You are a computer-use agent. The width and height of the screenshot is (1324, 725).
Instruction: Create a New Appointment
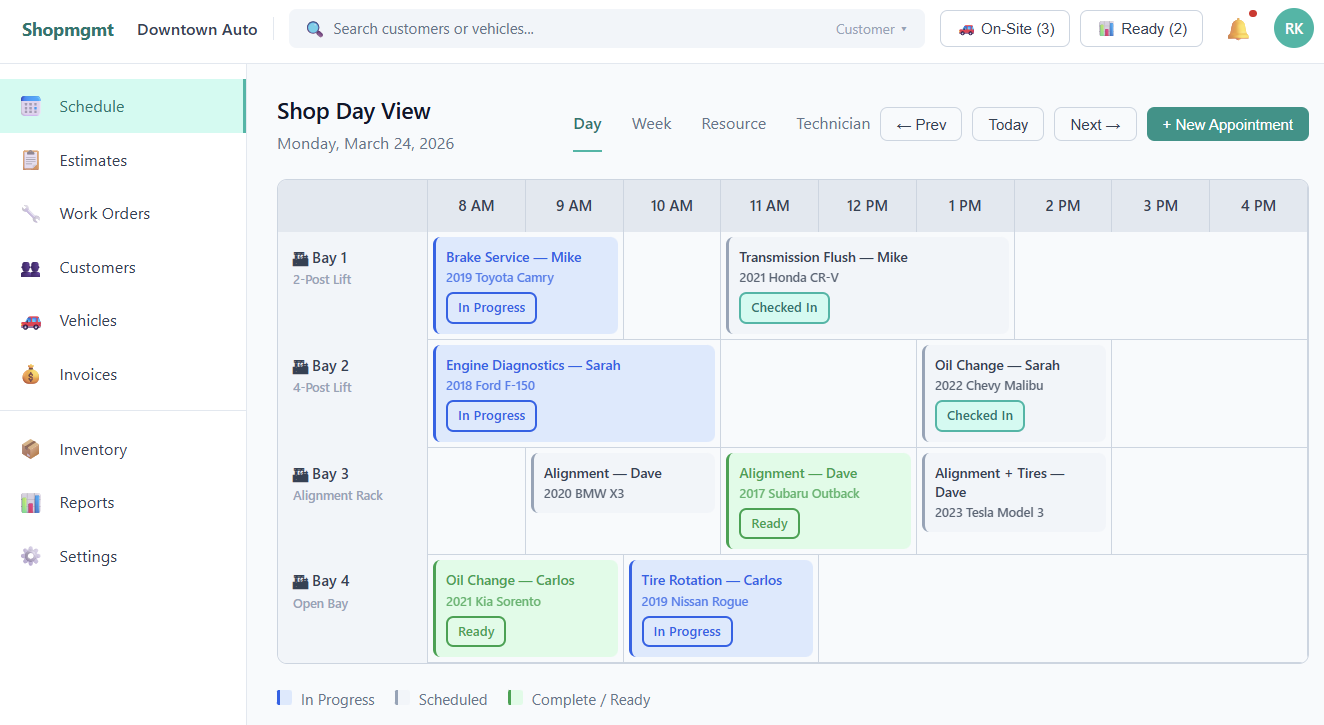point(1228,124)
